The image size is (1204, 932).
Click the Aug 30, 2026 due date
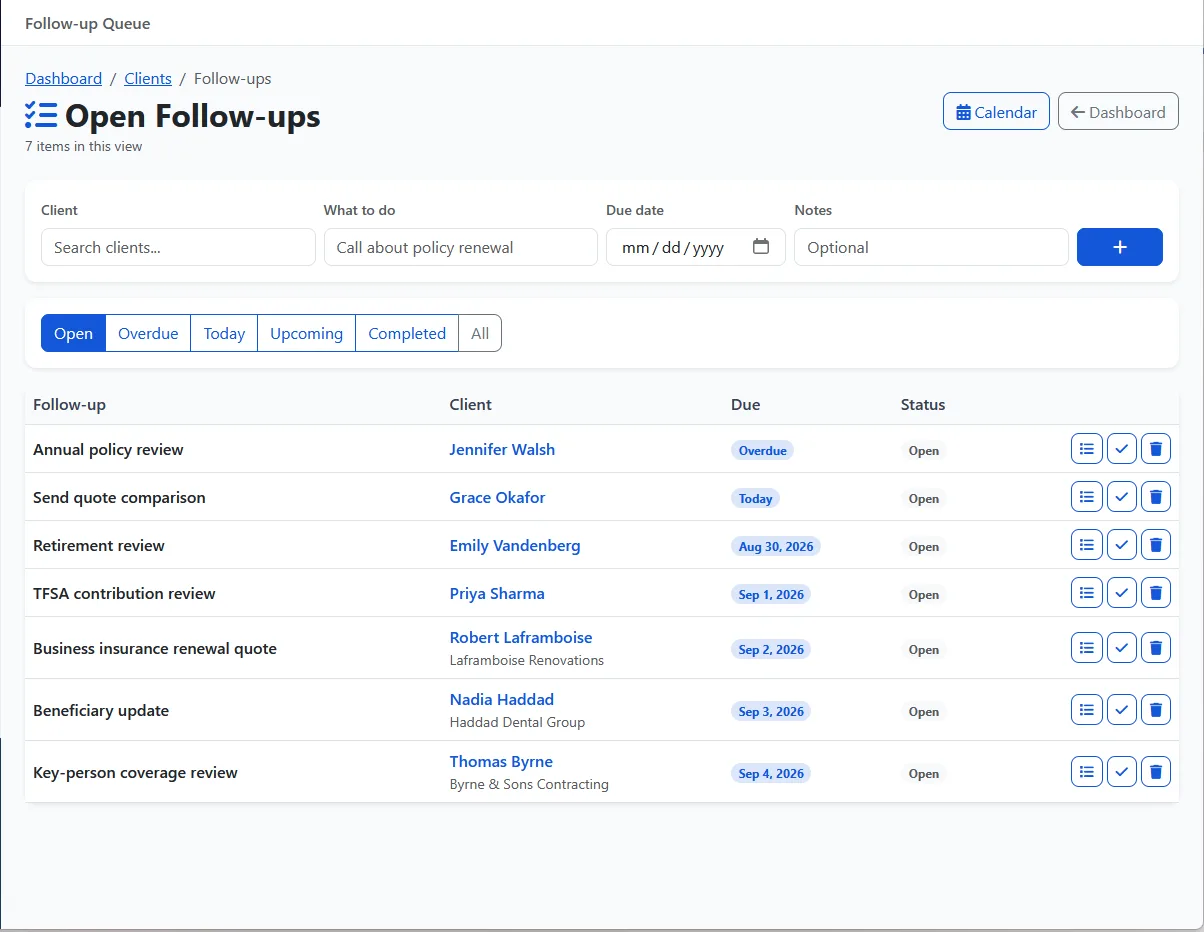[776, 546]
